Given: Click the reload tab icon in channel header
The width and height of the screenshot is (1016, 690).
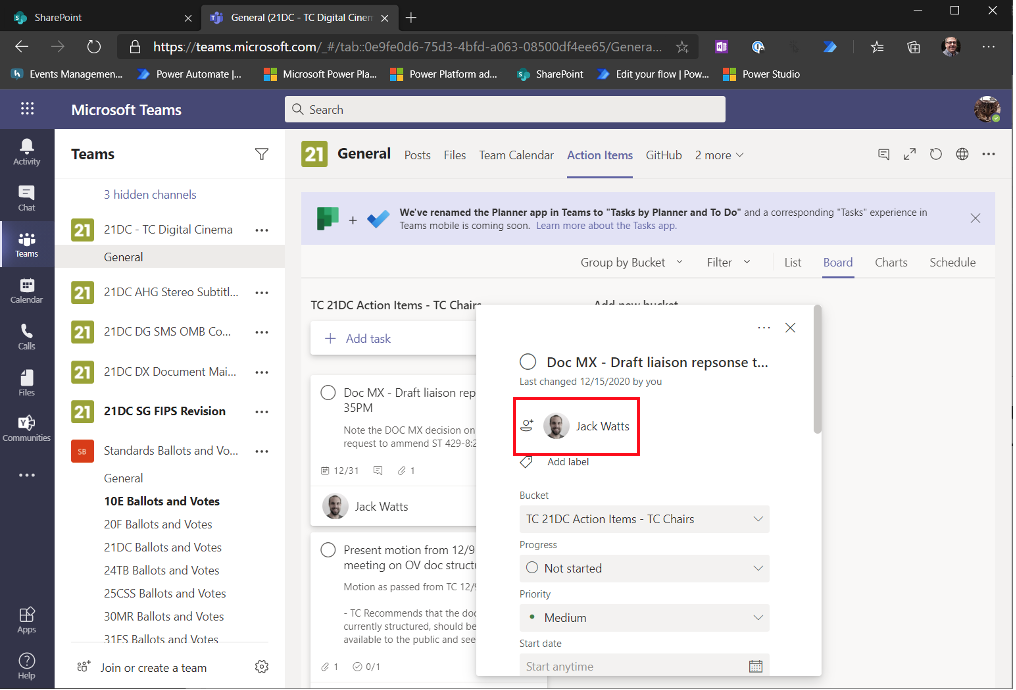Looking at the screenshot, I should point(936,155).
